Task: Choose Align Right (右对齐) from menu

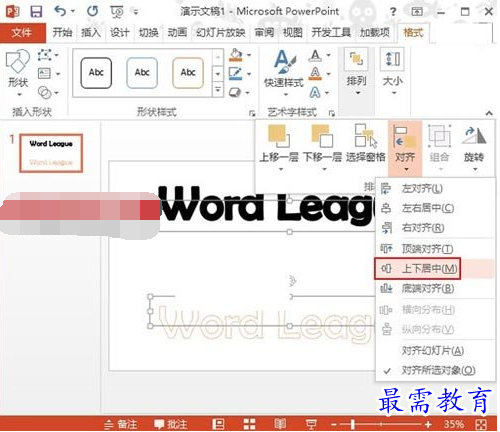Action: [x=435, y=228]
